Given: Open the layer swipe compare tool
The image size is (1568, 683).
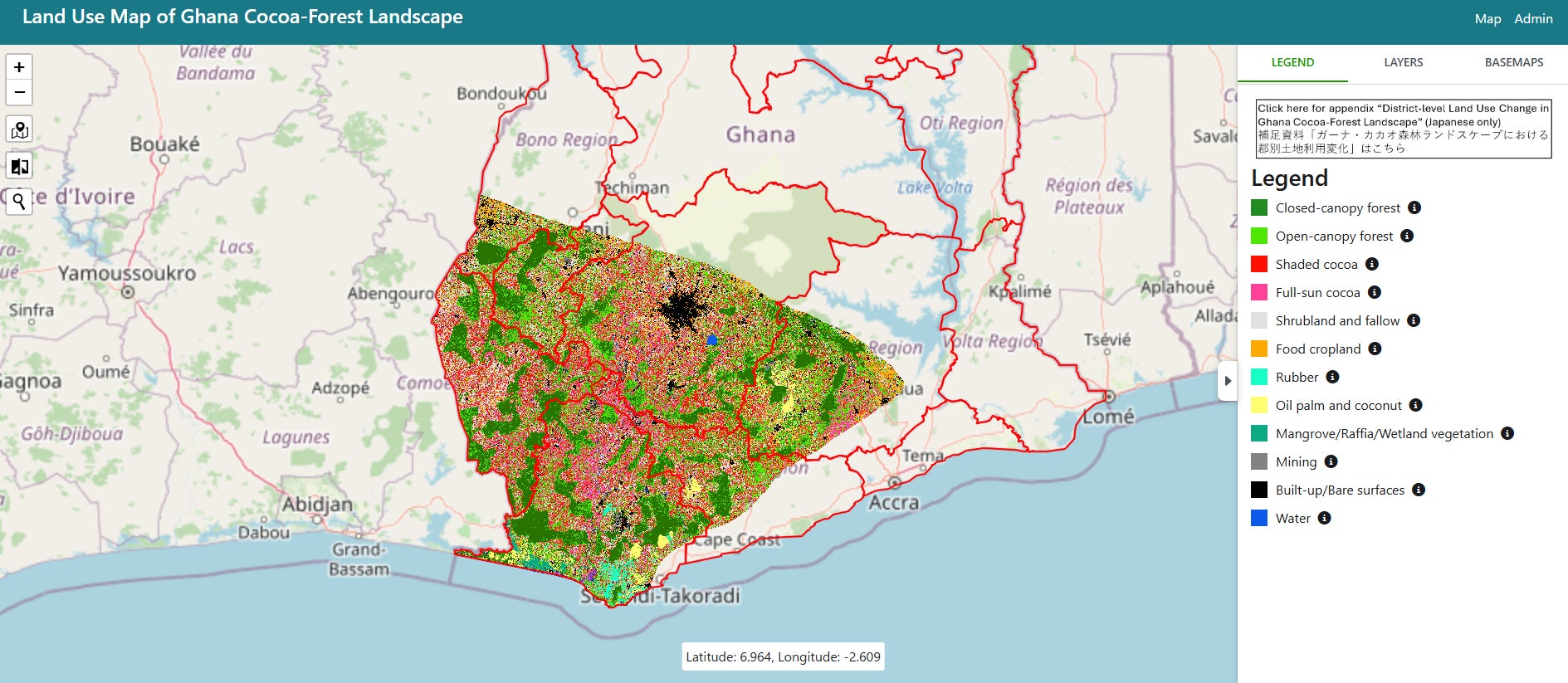Looking at the screenshot, I should tap(19, 167).
